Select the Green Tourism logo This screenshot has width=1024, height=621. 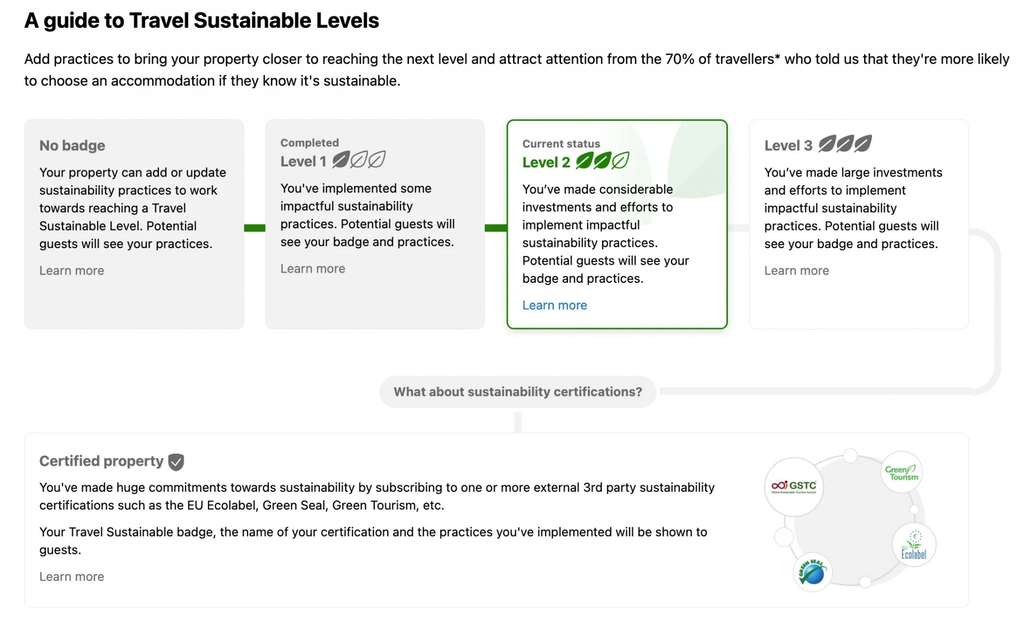[x=901, y=472]
